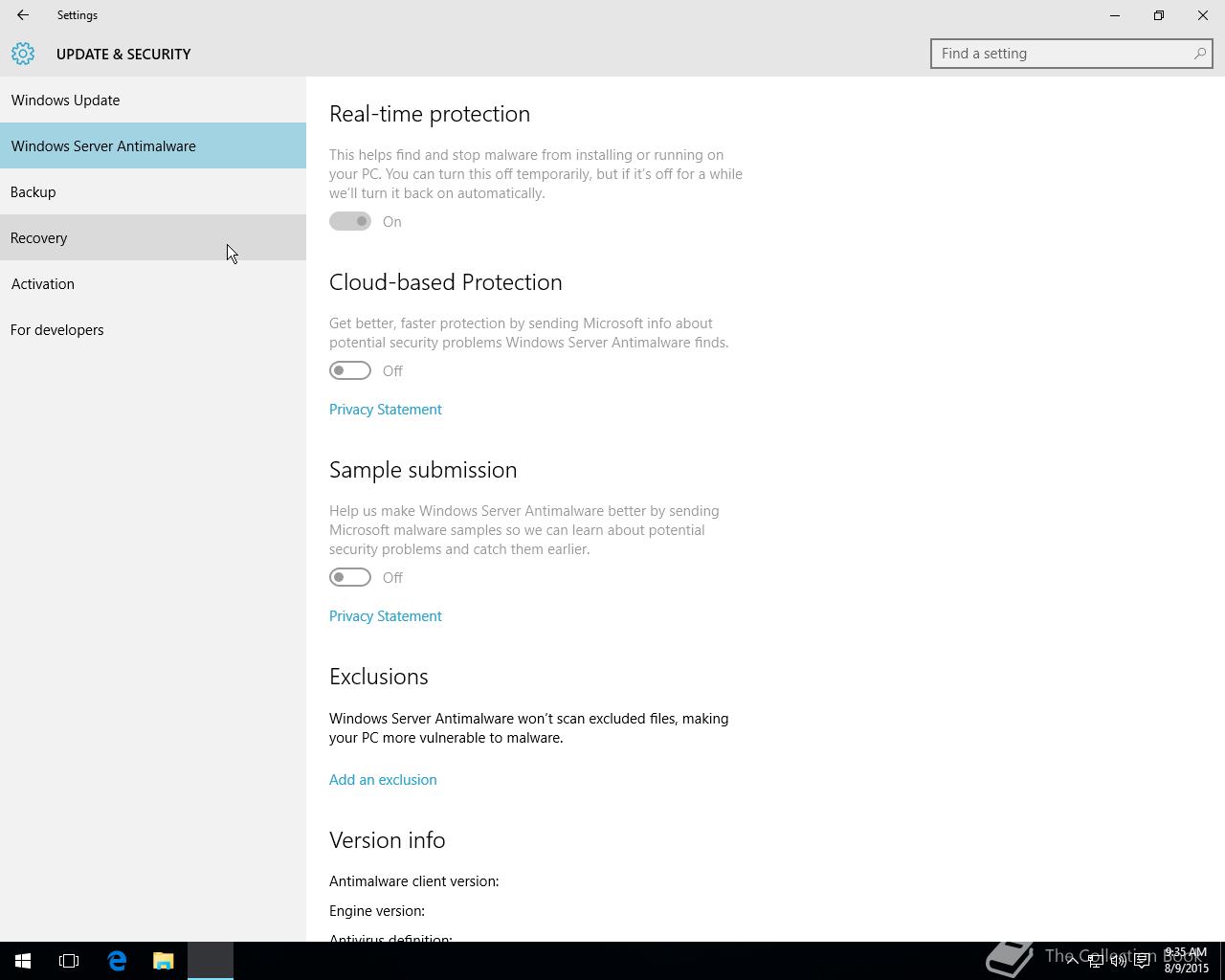Enable the Sample submission switch
1225x980 pixels.
click(350, 577)
